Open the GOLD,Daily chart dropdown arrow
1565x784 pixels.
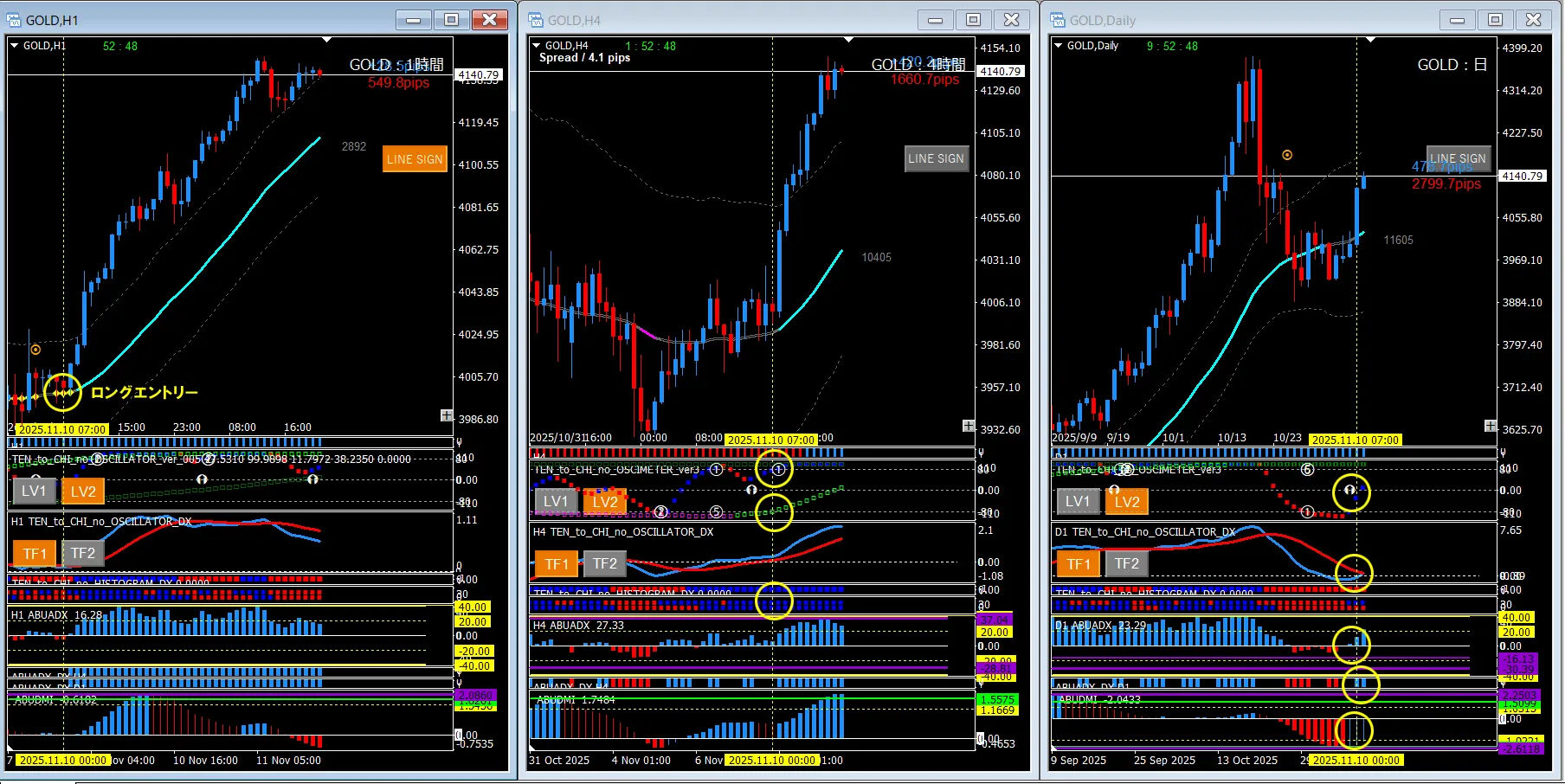[1058, 46]
